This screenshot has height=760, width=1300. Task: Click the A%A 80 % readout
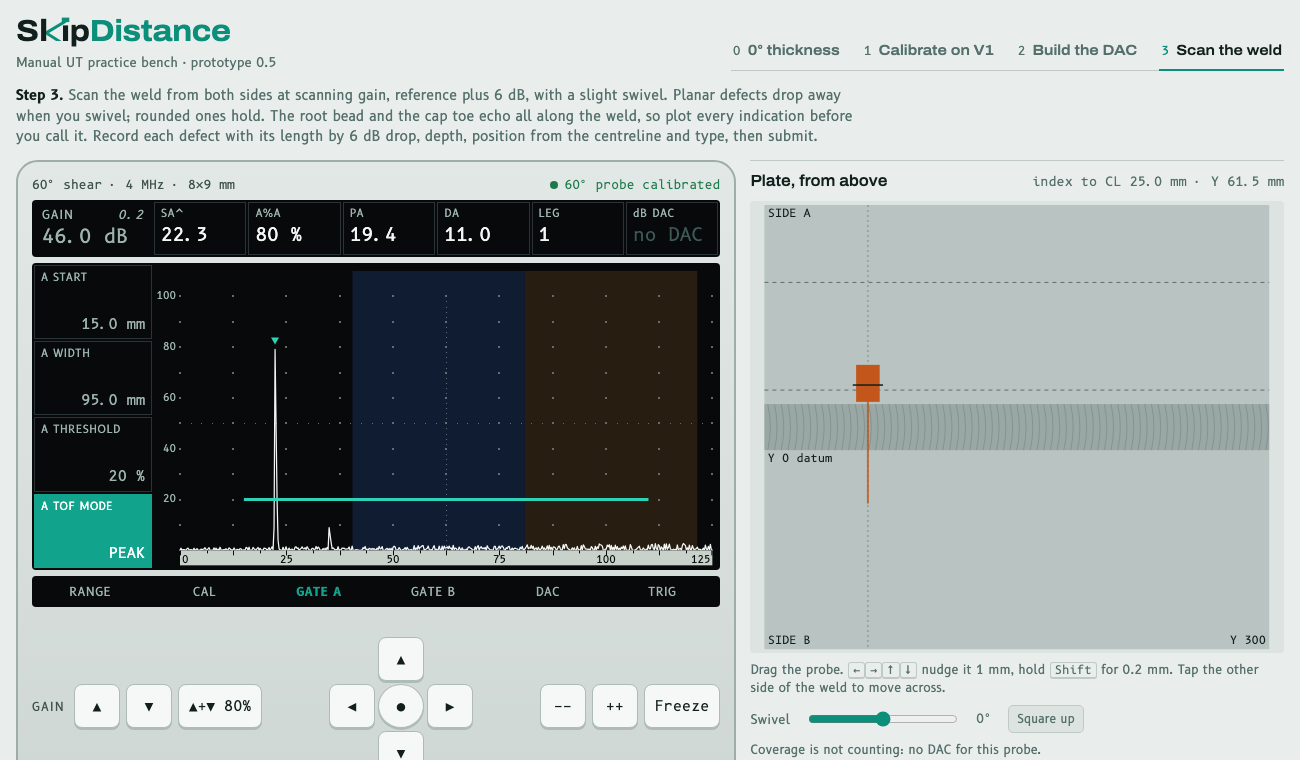click(295, 228)
